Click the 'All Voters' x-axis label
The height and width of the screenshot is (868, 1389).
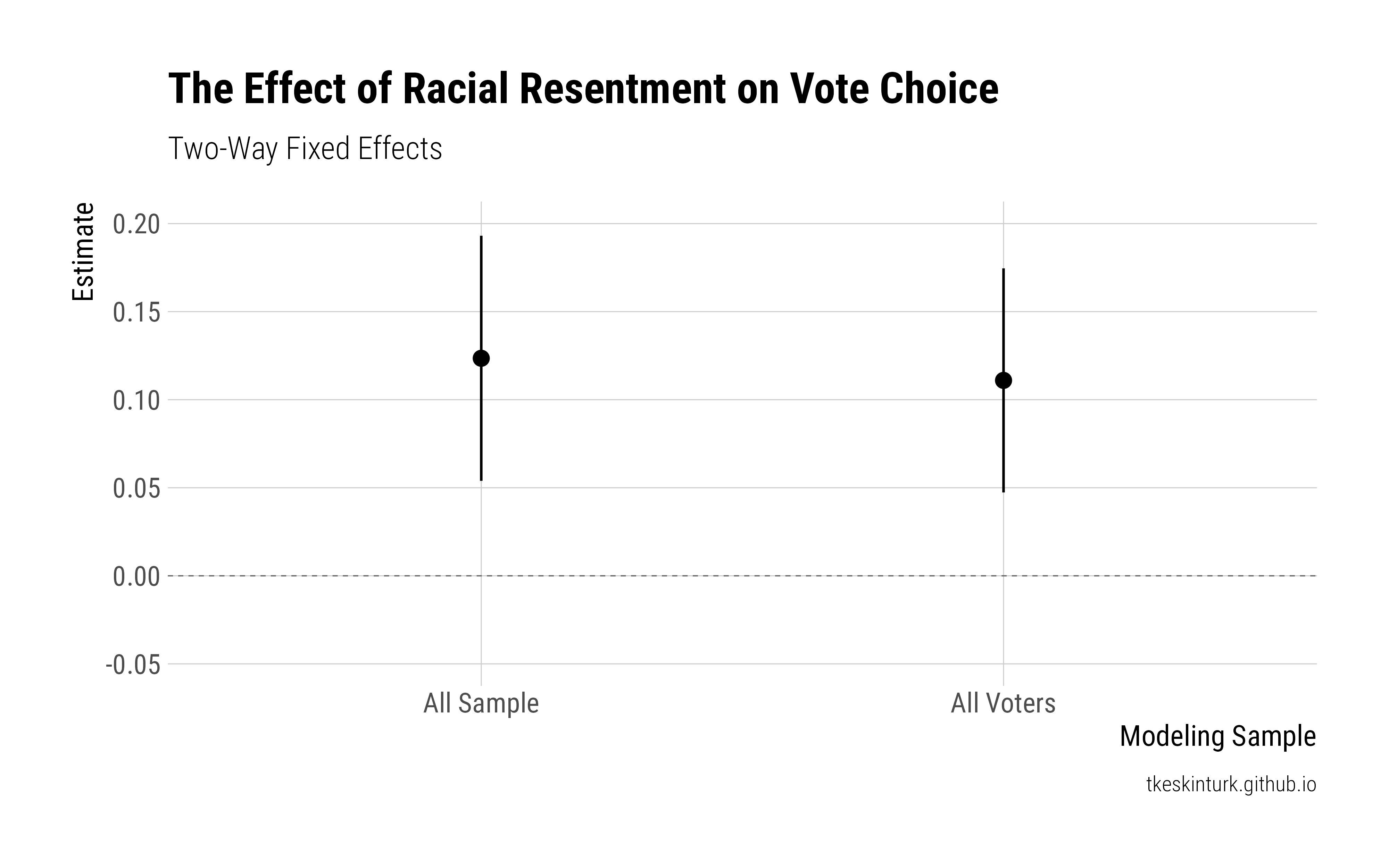(1003, 703)
